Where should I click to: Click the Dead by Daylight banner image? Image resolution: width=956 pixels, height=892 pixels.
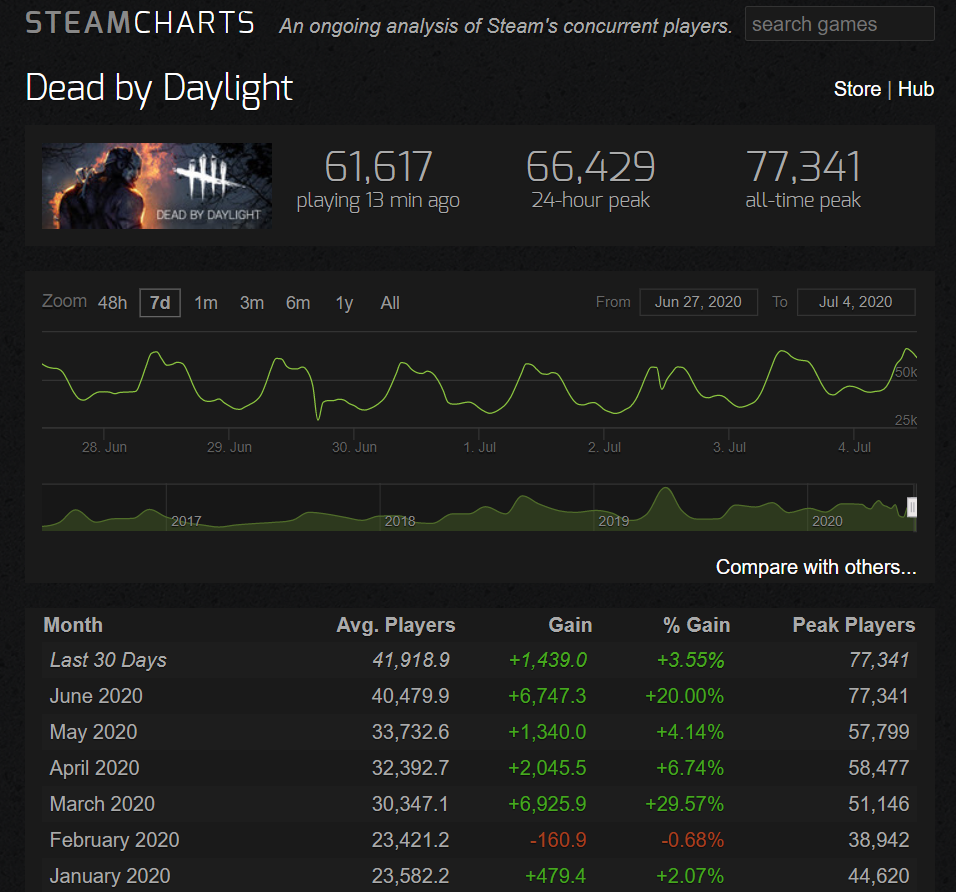pos(157,186)
